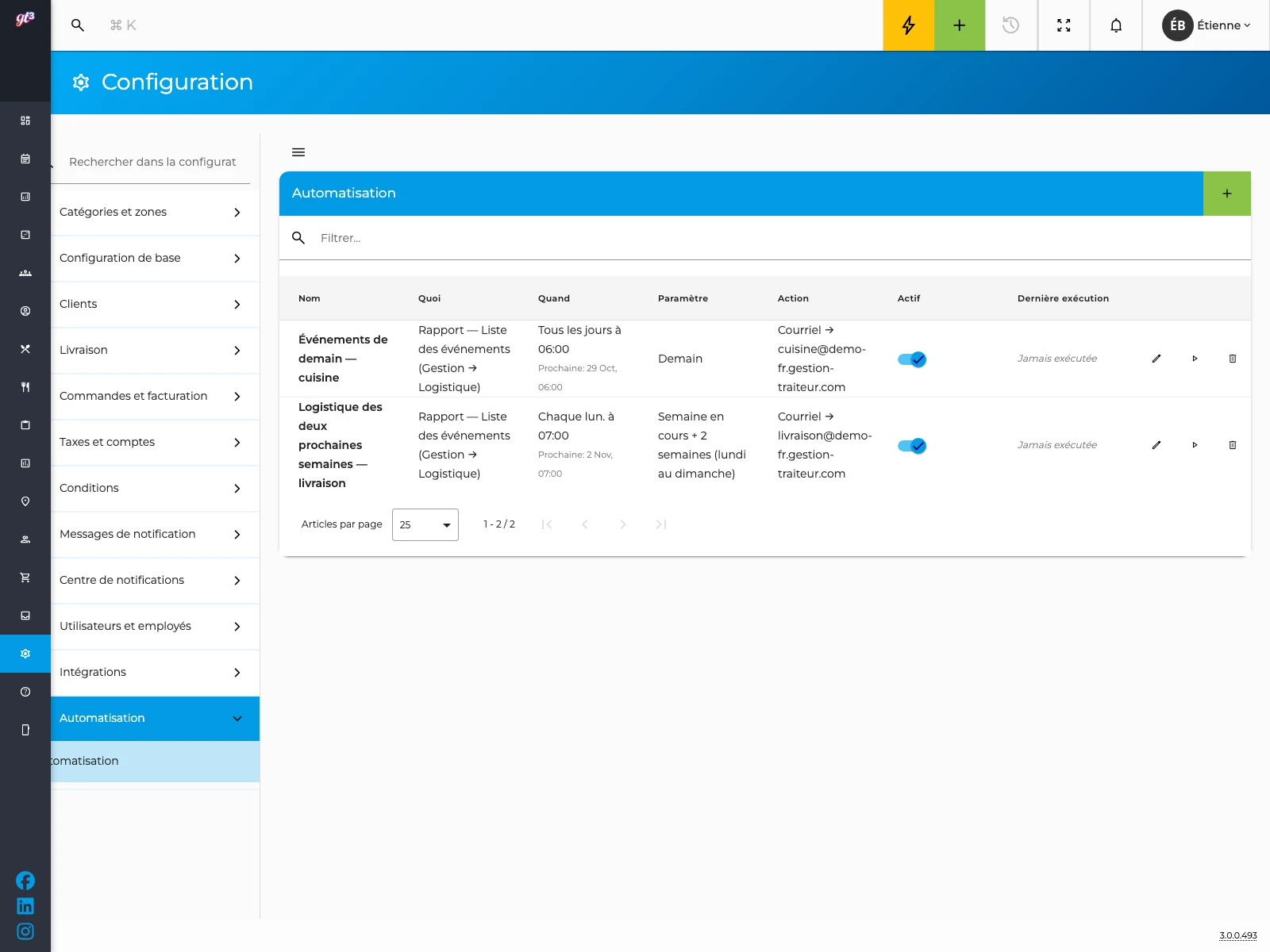Sort by Nom column header

click(310, 298)
